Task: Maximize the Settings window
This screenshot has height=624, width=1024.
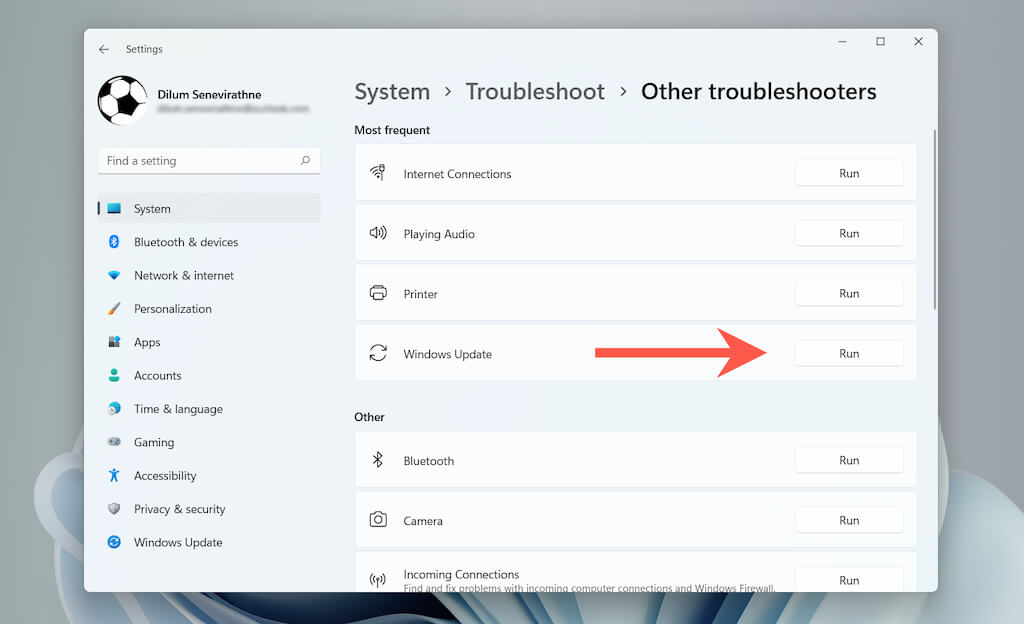Action: [x=880, y=42]
